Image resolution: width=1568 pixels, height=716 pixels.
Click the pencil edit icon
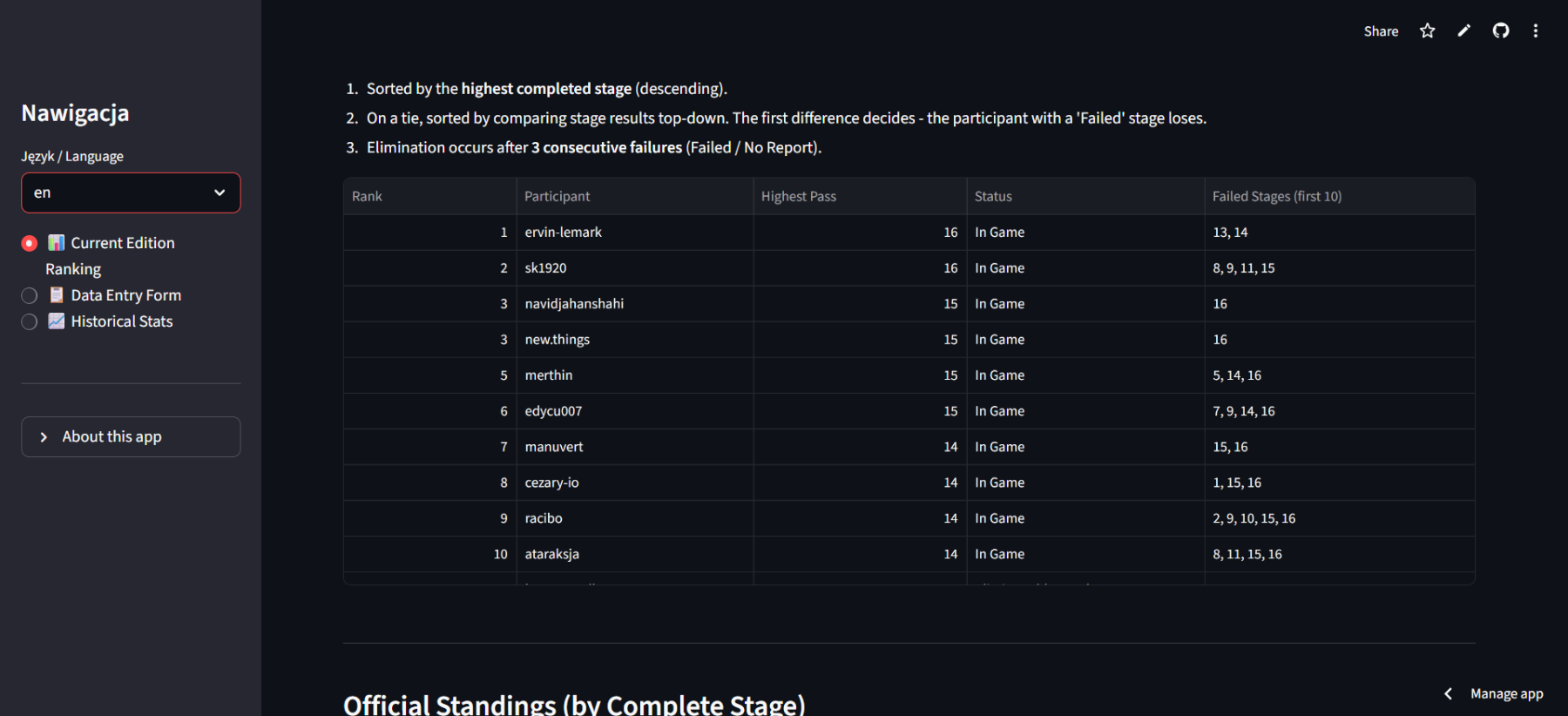(1464, 31)
